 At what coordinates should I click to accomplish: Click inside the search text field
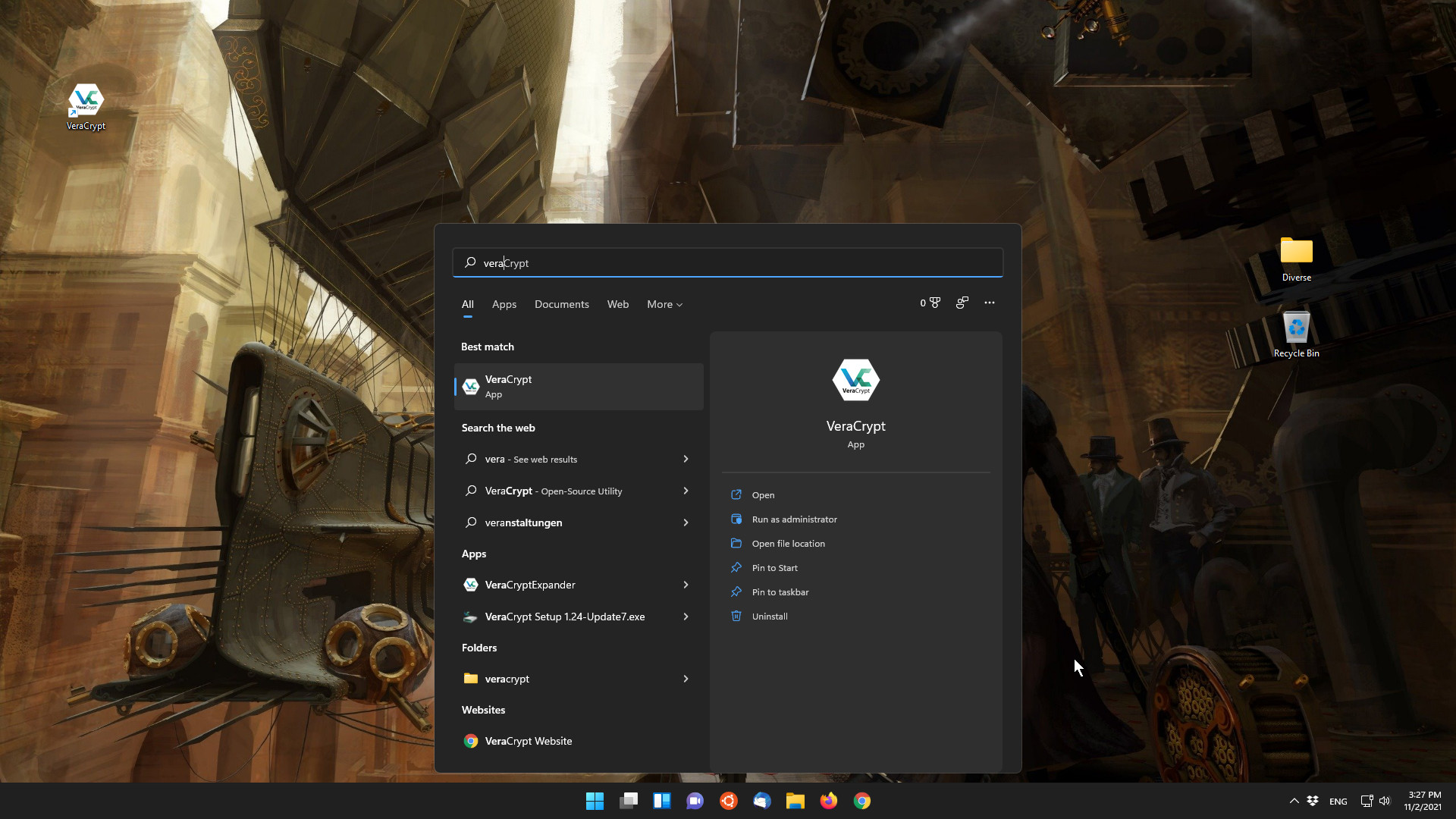(728, 262)
